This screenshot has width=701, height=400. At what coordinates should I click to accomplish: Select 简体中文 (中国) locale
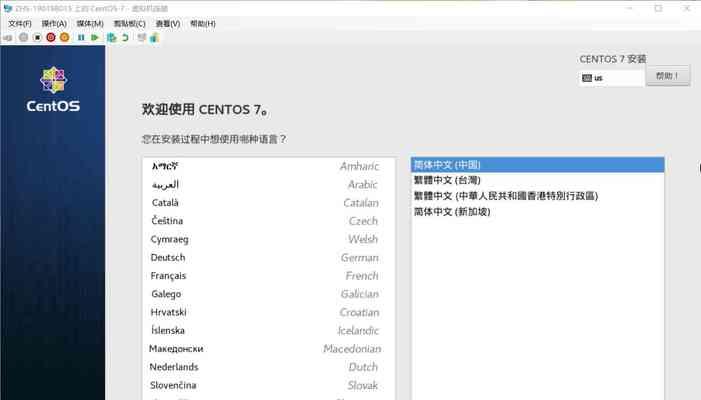537,165
